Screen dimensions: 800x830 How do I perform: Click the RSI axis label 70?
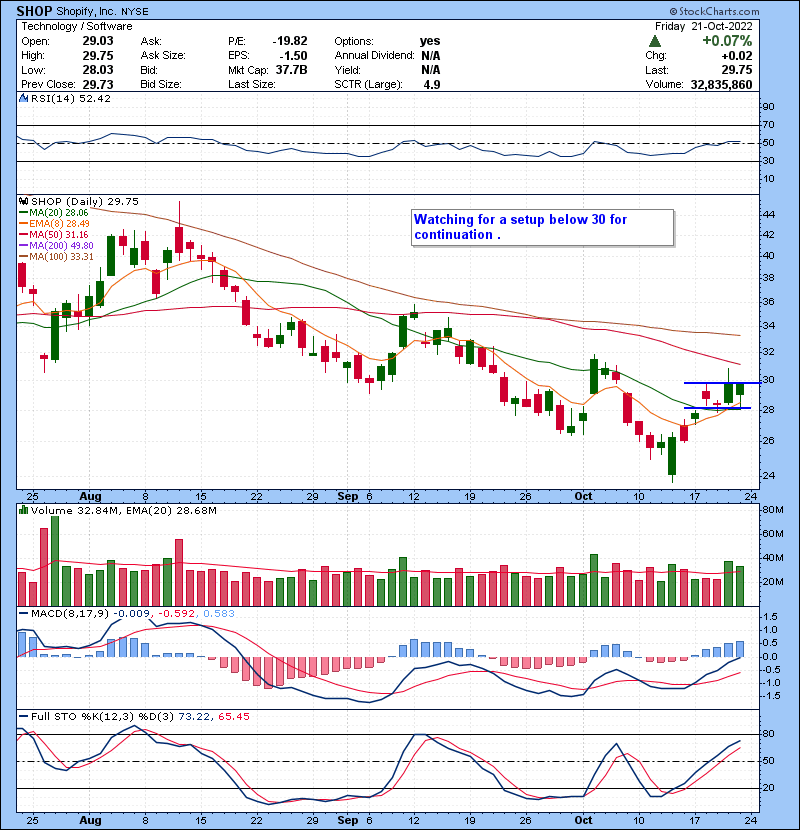click(x=768, y=125)
